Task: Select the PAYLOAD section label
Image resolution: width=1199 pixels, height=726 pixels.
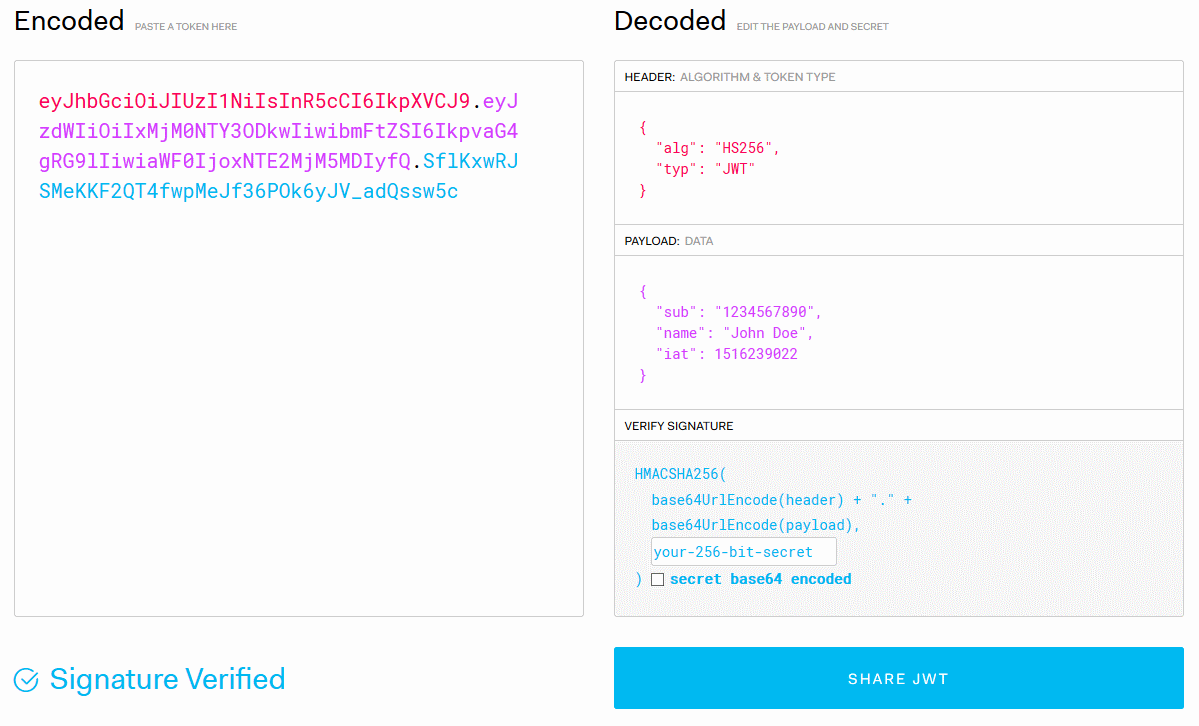Action: (652, 241)
